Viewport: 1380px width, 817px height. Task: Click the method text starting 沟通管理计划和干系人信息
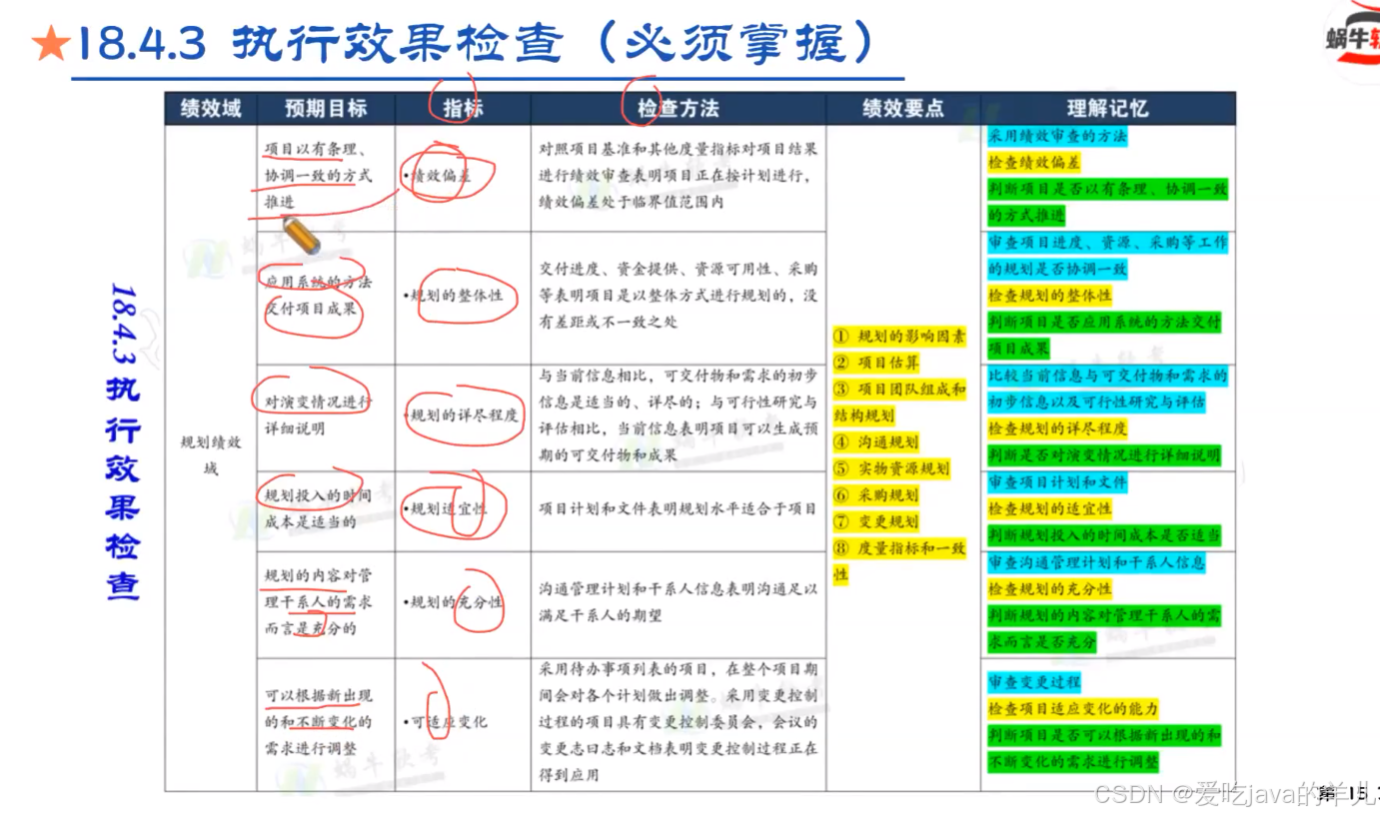click(x=678, y=602)
